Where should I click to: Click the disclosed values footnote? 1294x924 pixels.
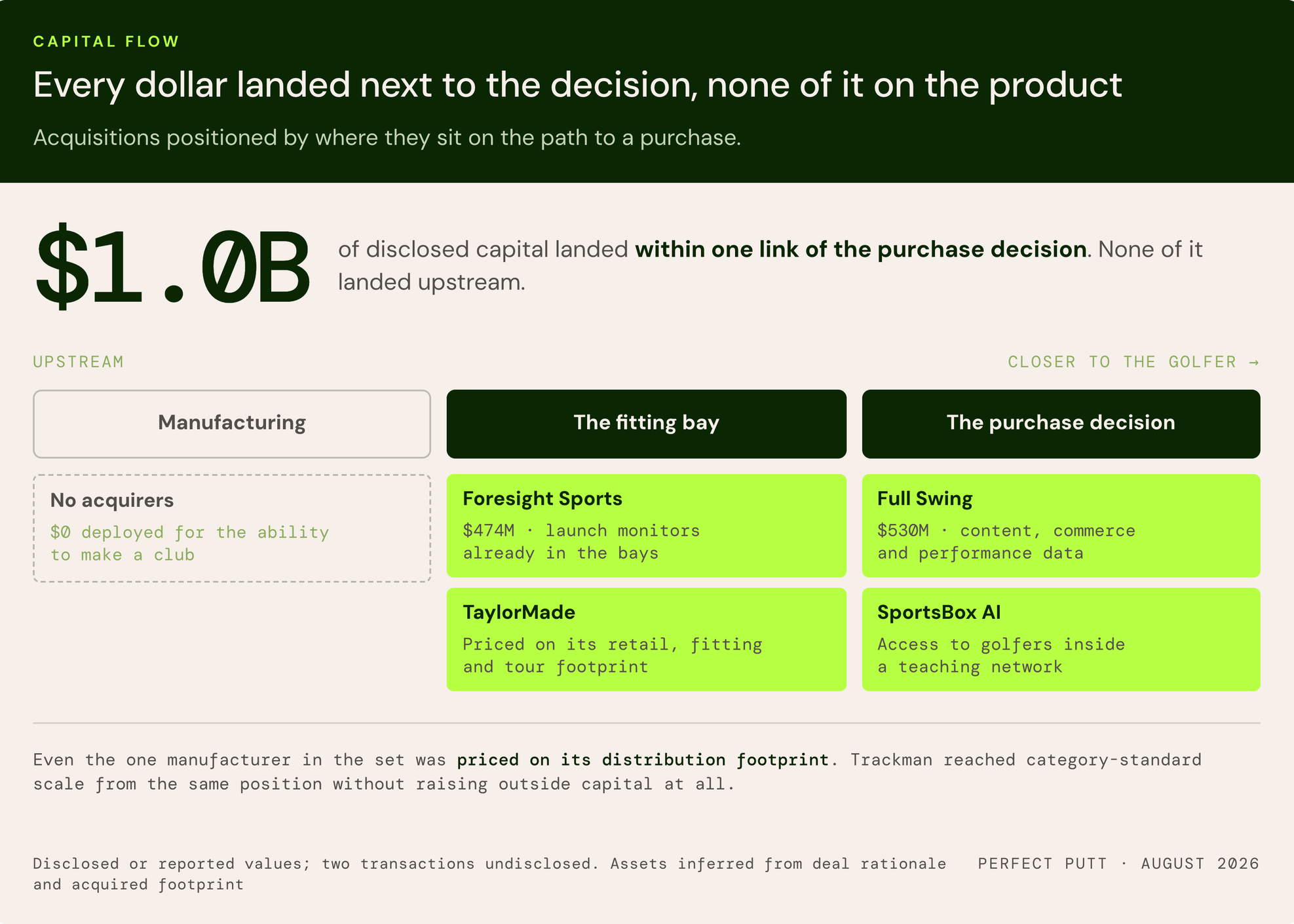tap(489, 874)
